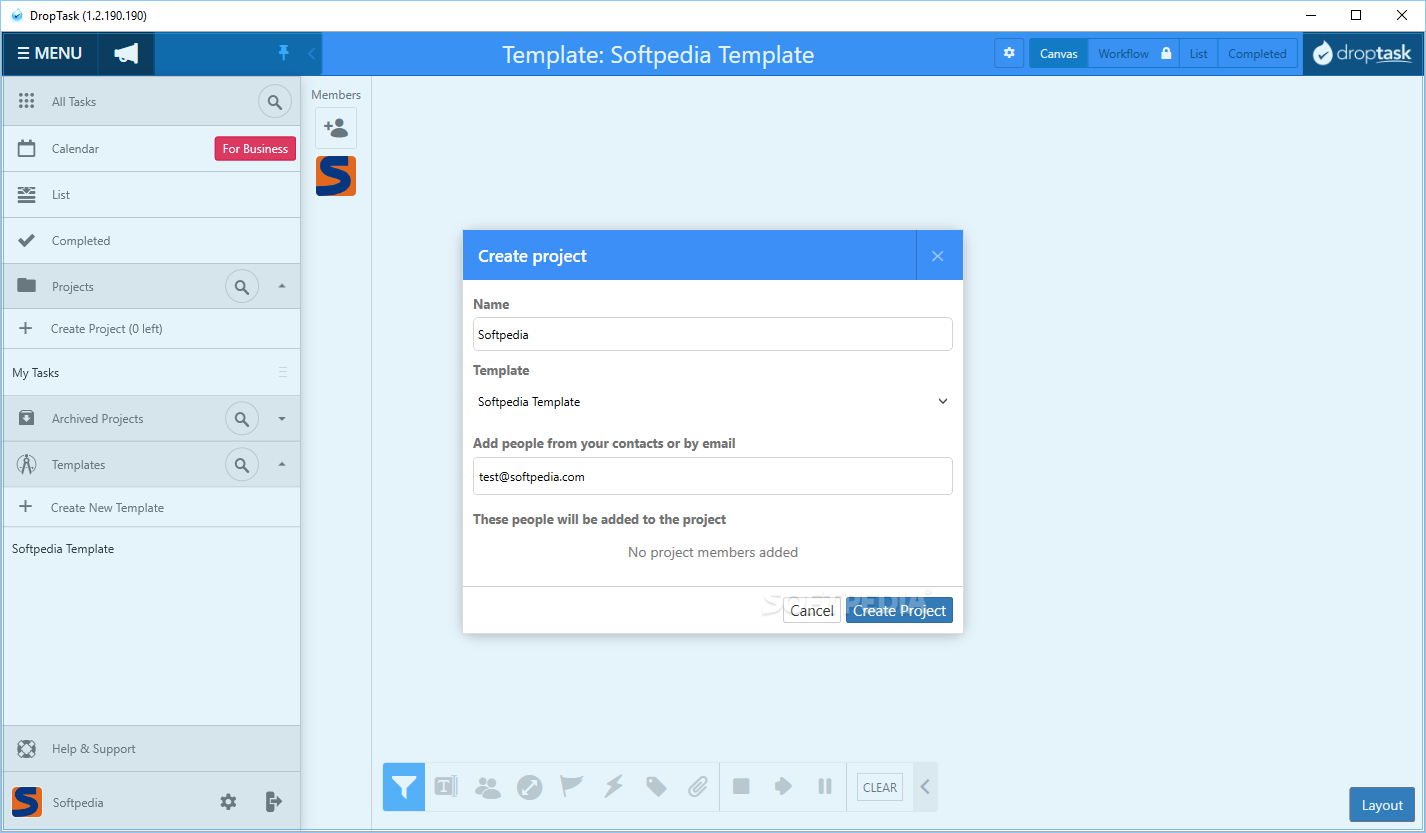
Task: Cancel the Create project dialog
Action: (812, 611)
